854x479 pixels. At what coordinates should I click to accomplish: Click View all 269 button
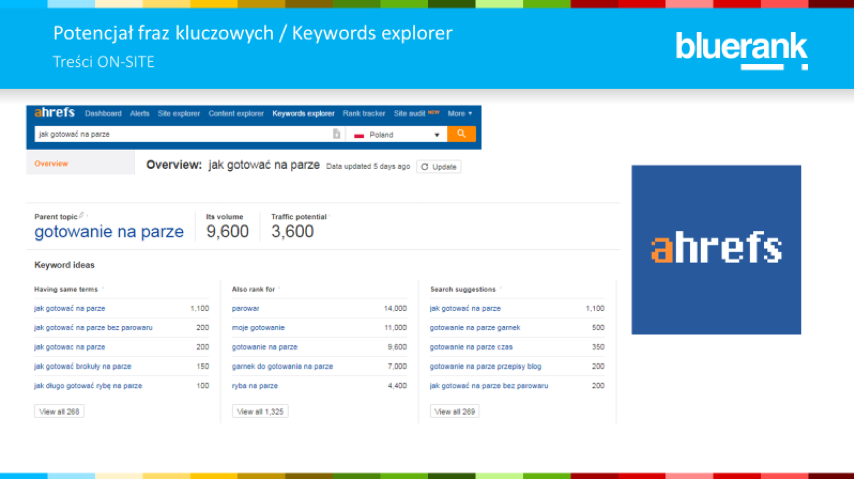[454, 411]
